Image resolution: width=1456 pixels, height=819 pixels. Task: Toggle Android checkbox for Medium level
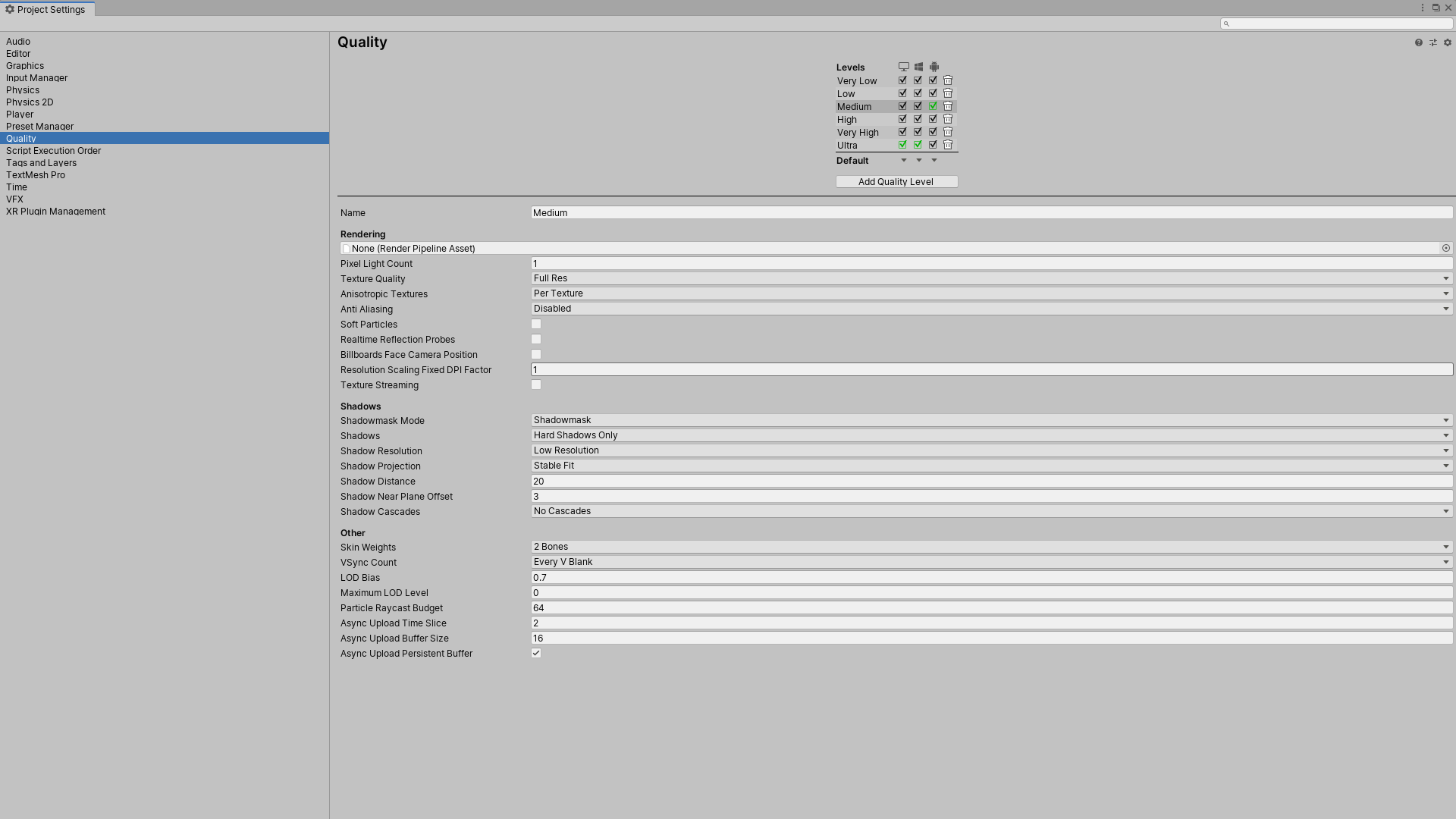click(934, 106)
